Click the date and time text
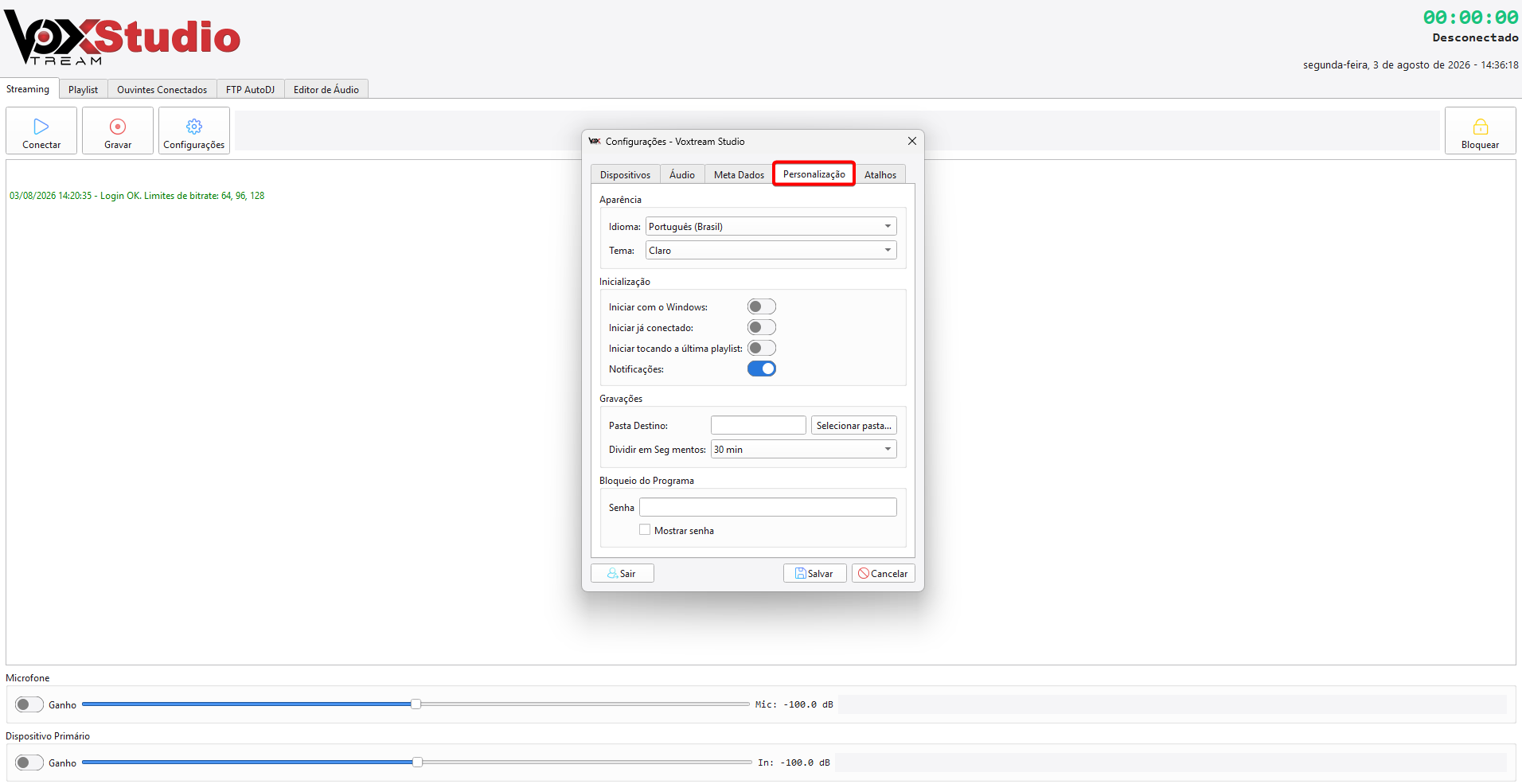1522x784 pixels. point(1411,64)
